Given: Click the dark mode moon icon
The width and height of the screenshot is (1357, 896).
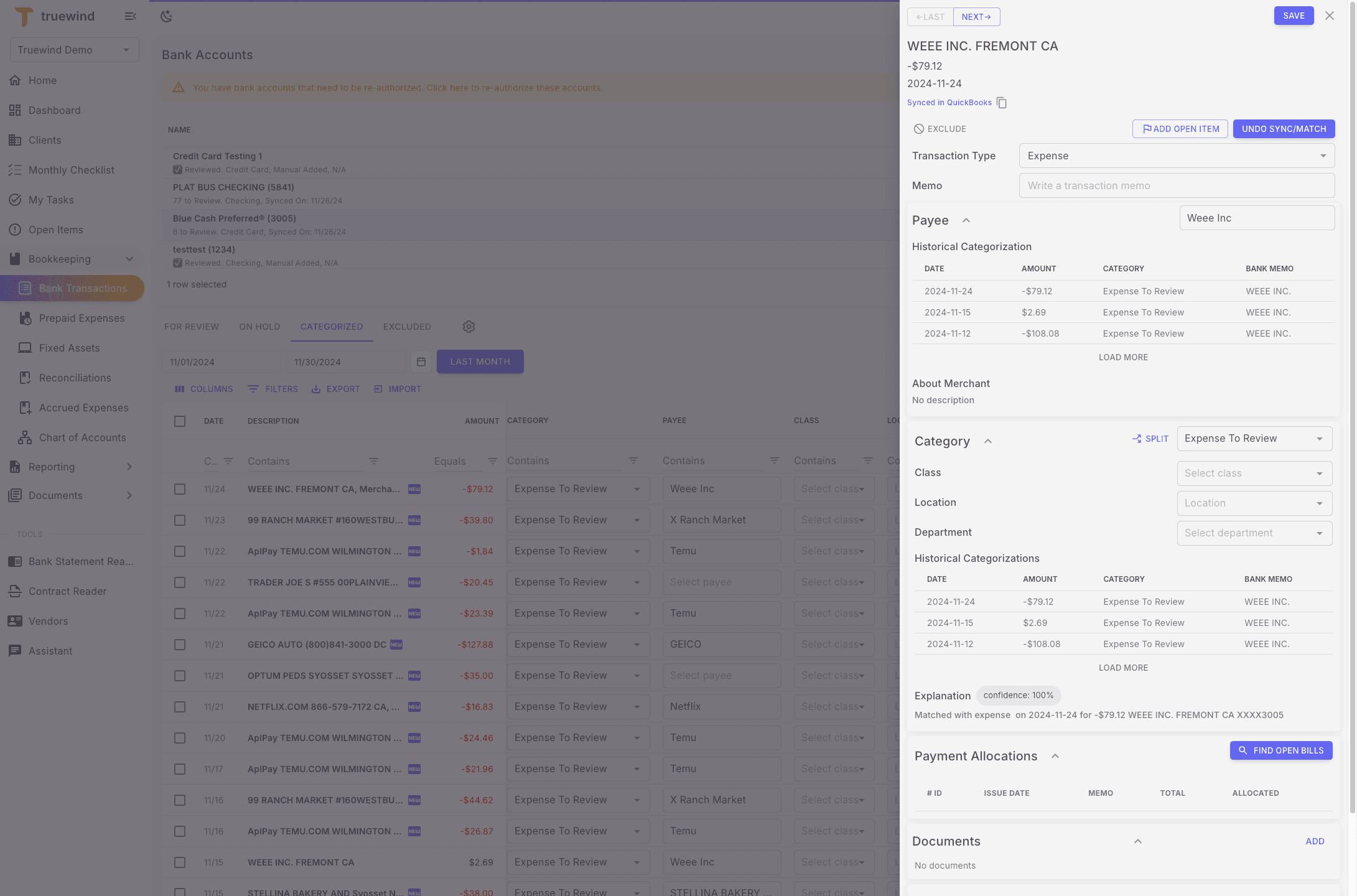Looking at the screenshot, I should pyautogui.click(x=167, y=16).
